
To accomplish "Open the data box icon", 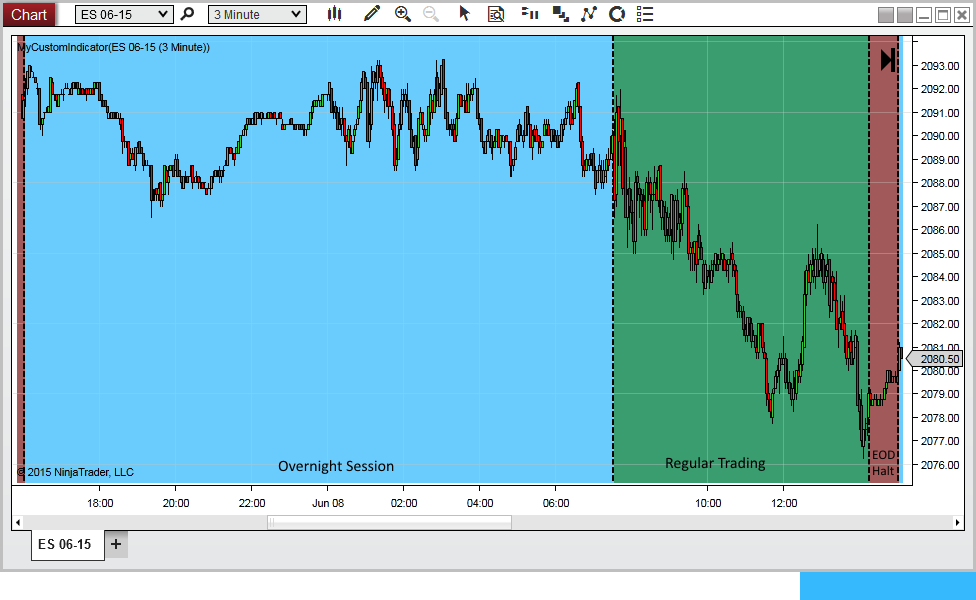I will point(496,14).
